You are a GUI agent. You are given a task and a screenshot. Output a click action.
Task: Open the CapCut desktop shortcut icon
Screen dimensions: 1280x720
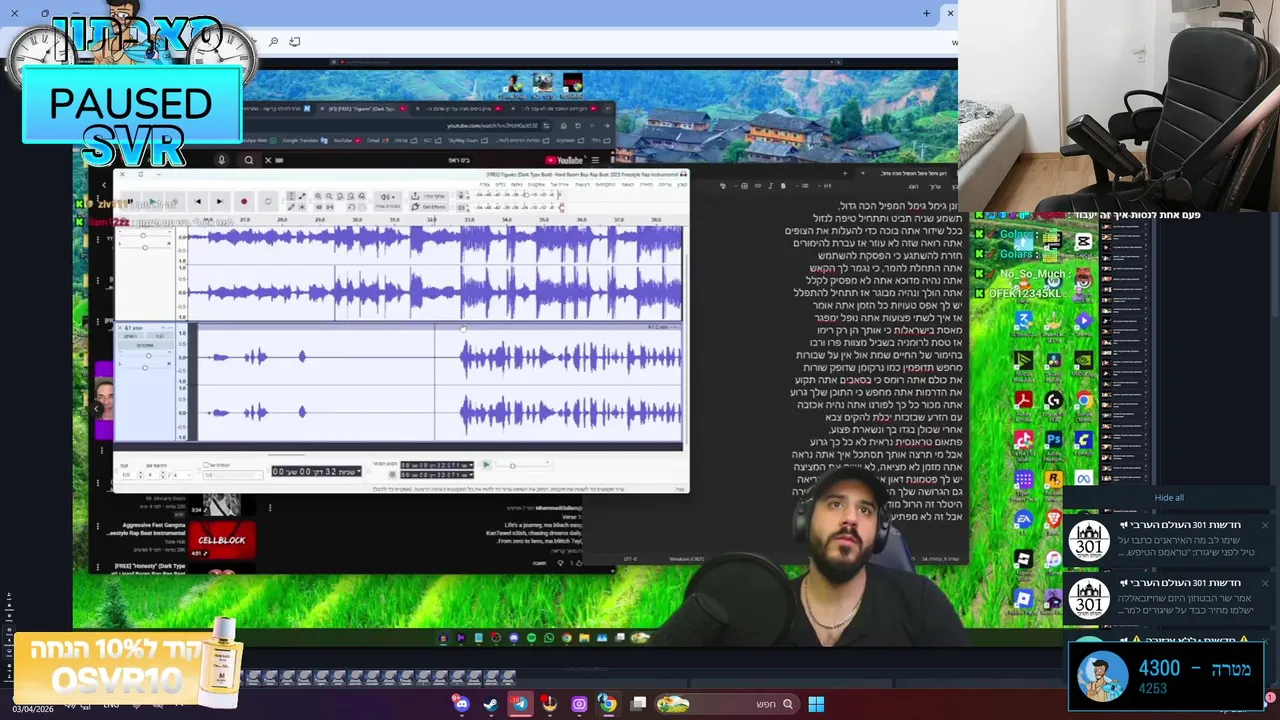coord(1083,242)
